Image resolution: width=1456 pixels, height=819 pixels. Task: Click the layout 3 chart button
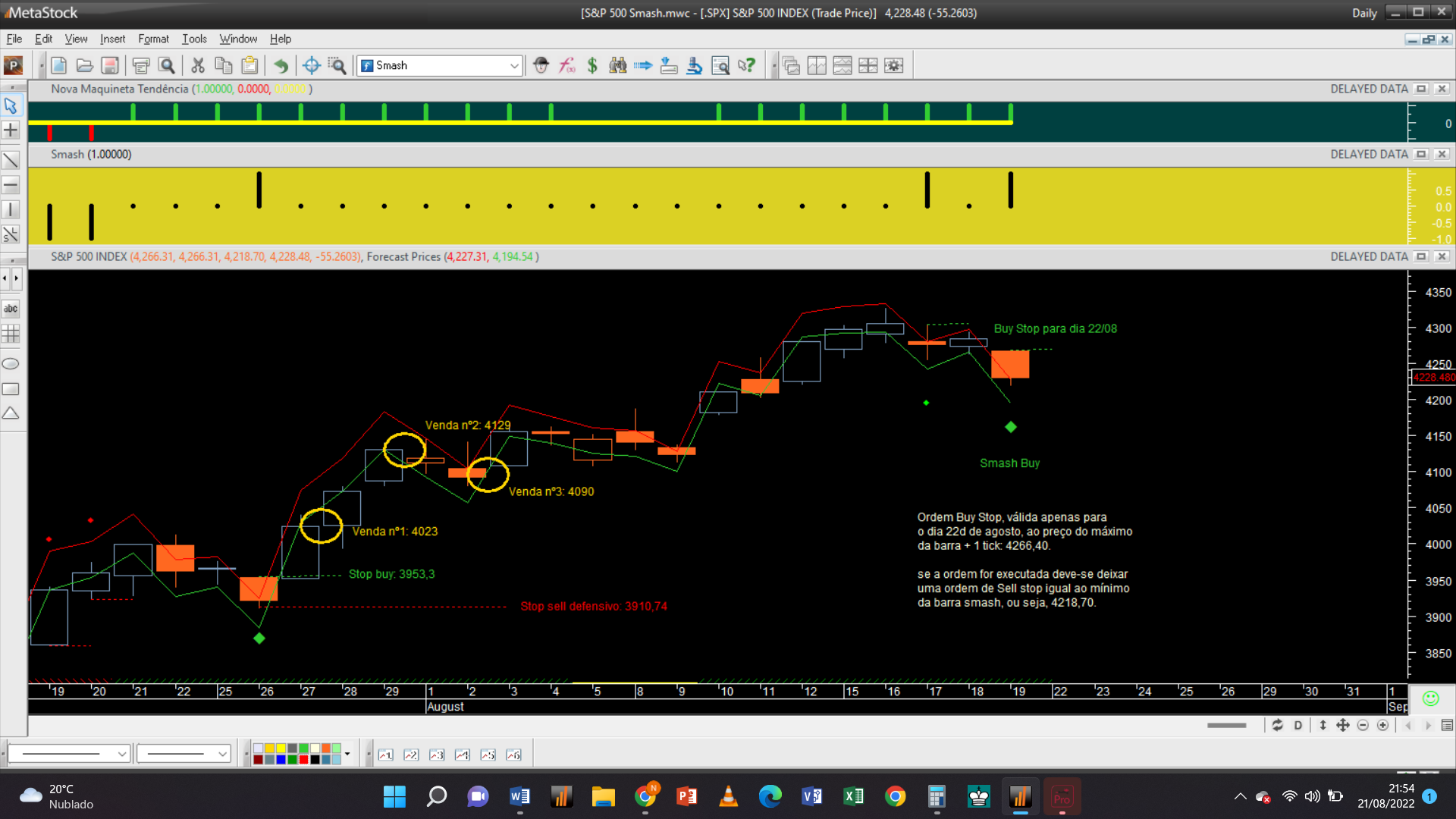pos(437,755)
